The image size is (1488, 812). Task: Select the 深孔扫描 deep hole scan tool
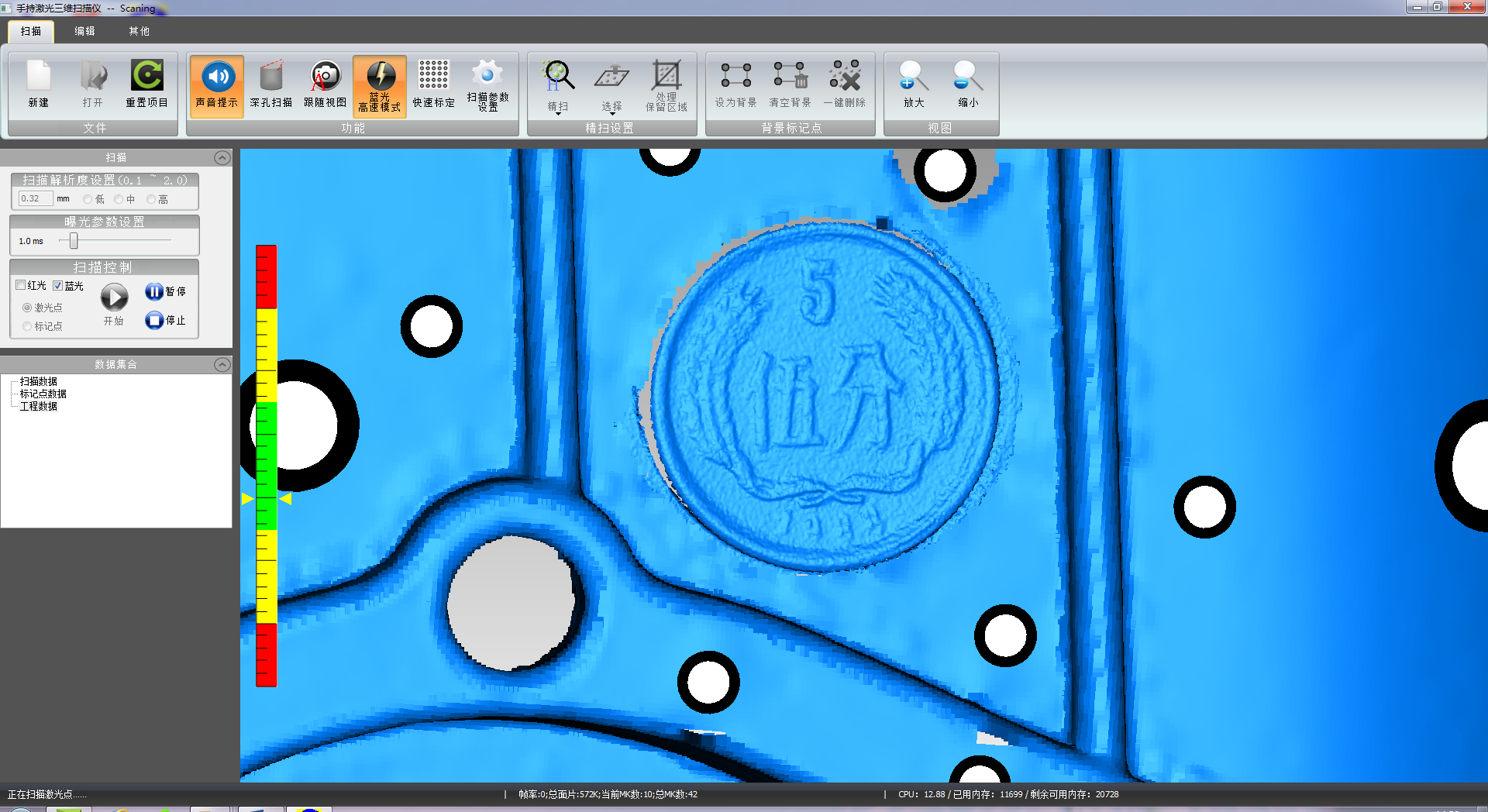270,77
